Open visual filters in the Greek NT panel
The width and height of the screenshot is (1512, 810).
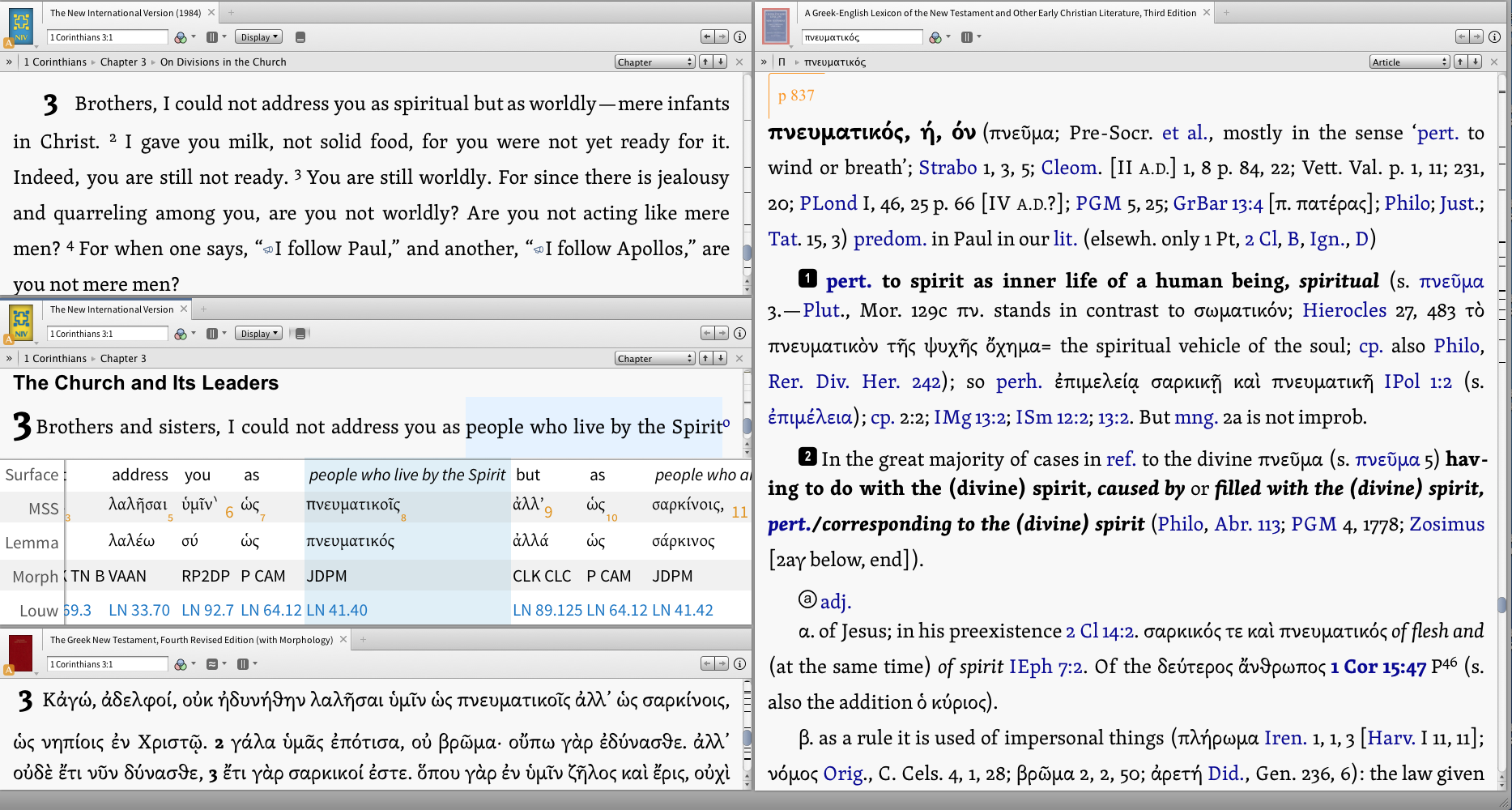click(181, 664)
